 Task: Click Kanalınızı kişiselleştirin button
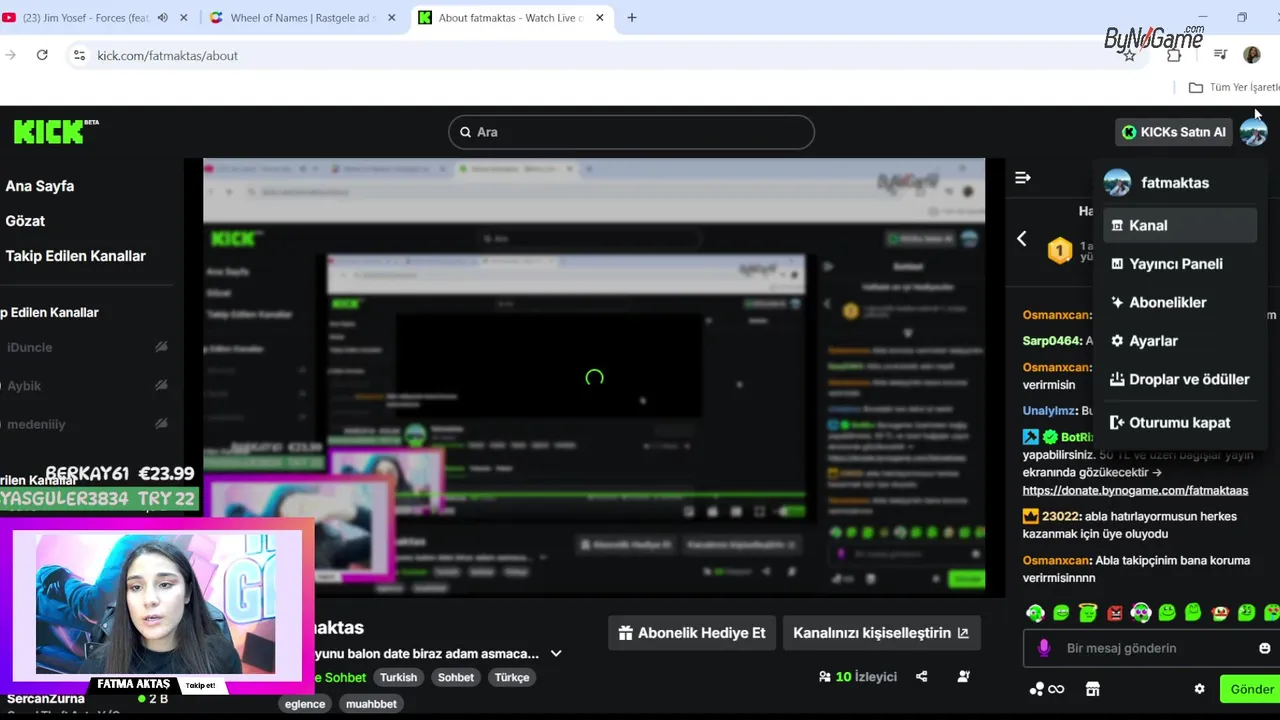881,633
